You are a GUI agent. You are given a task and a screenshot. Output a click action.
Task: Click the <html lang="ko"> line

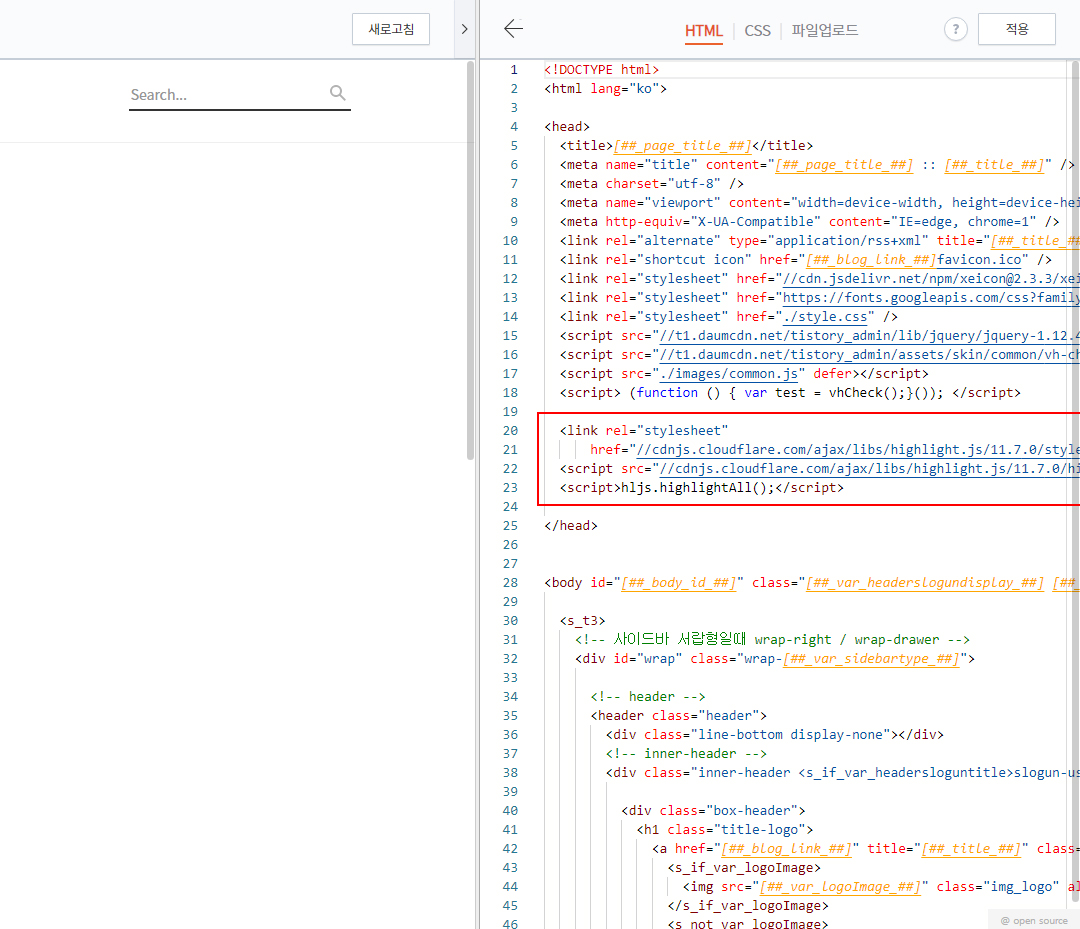click(x=605, y=89)
